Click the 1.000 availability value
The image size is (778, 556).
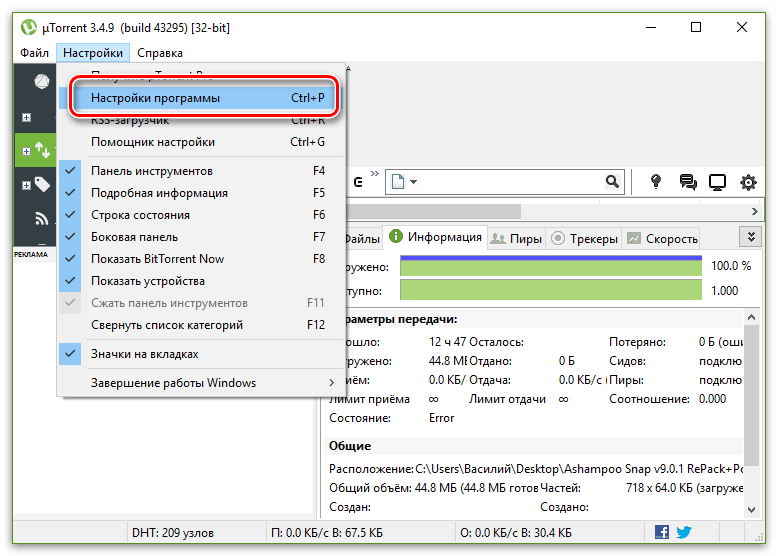click(724, 291)
